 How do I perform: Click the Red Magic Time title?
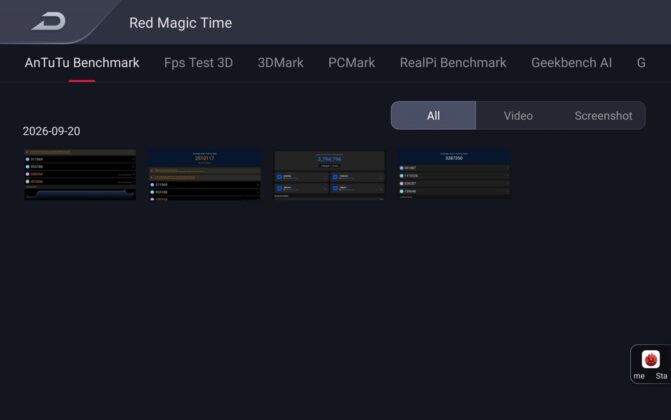[x=181, y=23]
